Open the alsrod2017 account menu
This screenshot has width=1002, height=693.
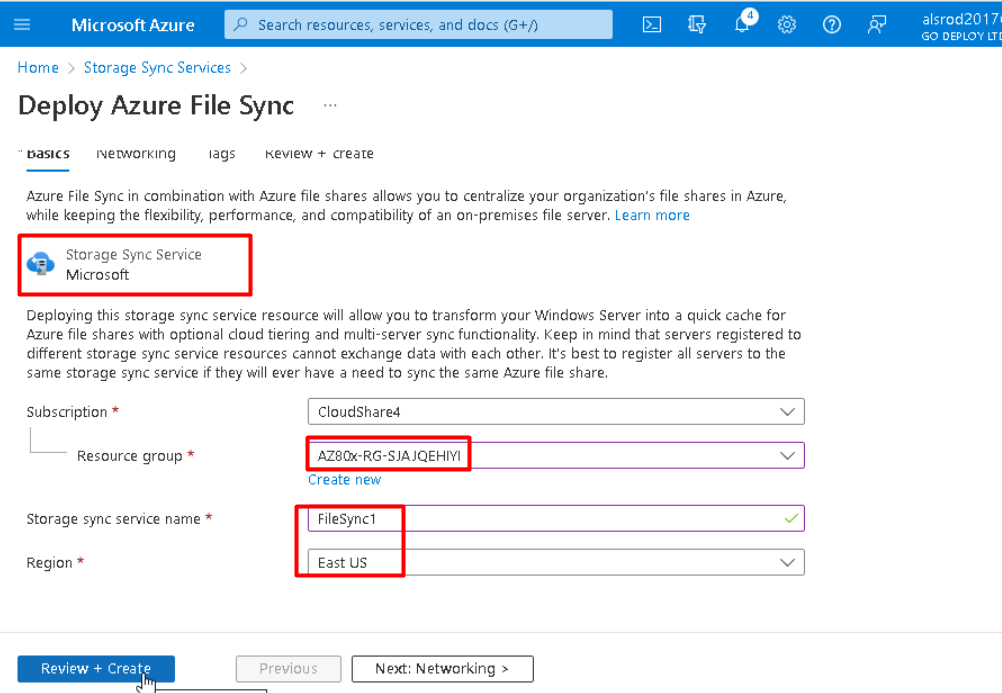(x=961, y=27)
